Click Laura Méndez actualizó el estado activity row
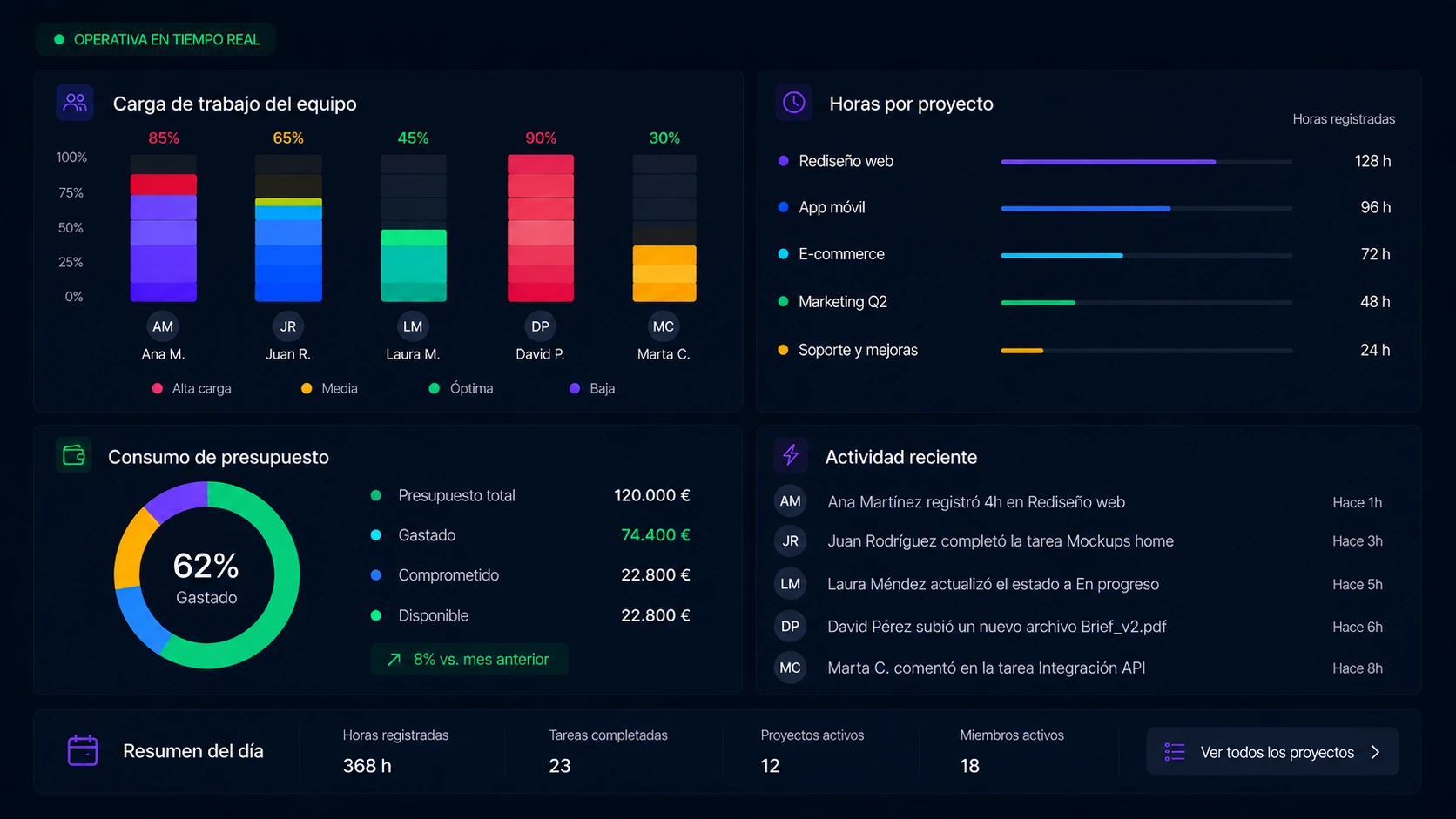Image resolution: width=1456 pixels, height=819 pixels. pos(1080,584)
